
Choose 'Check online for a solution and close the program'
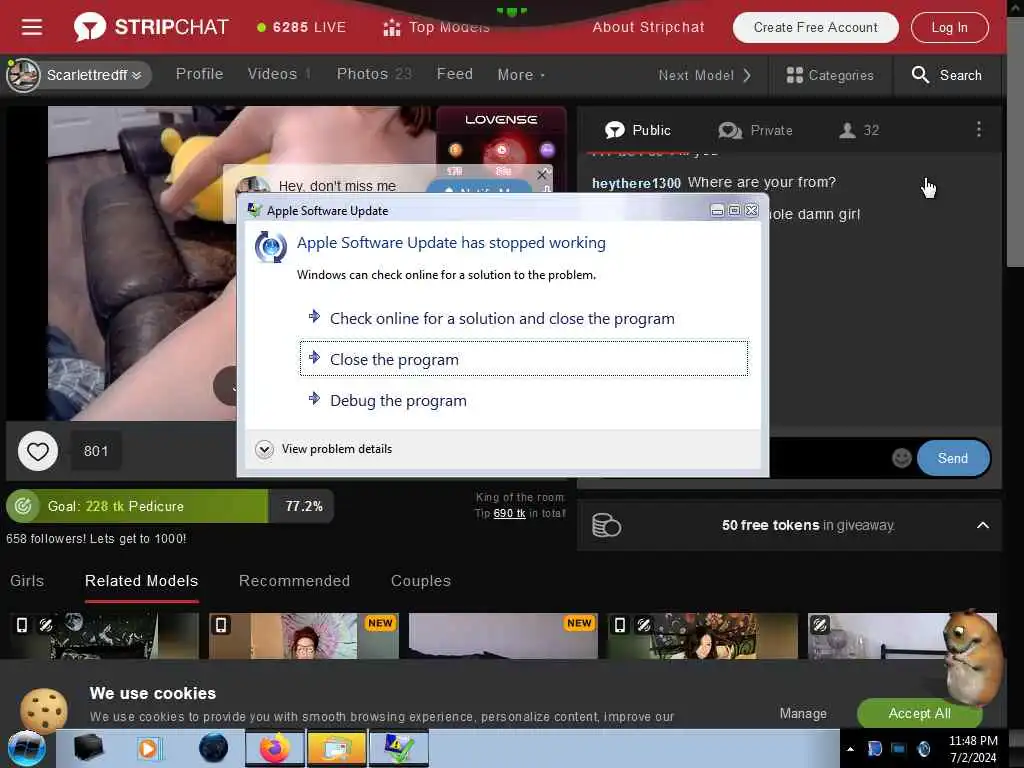pyautogui.click(x=524, y=318)
